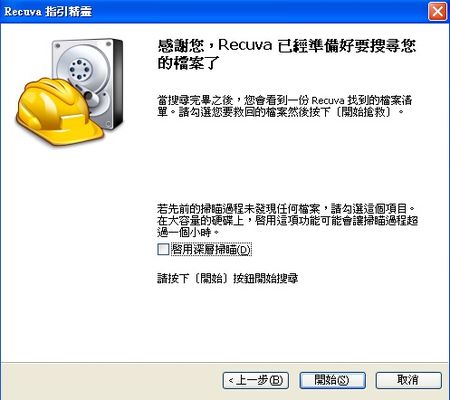Click the deep scan warning starting 若先前的掃瞄

pos(287,221)
